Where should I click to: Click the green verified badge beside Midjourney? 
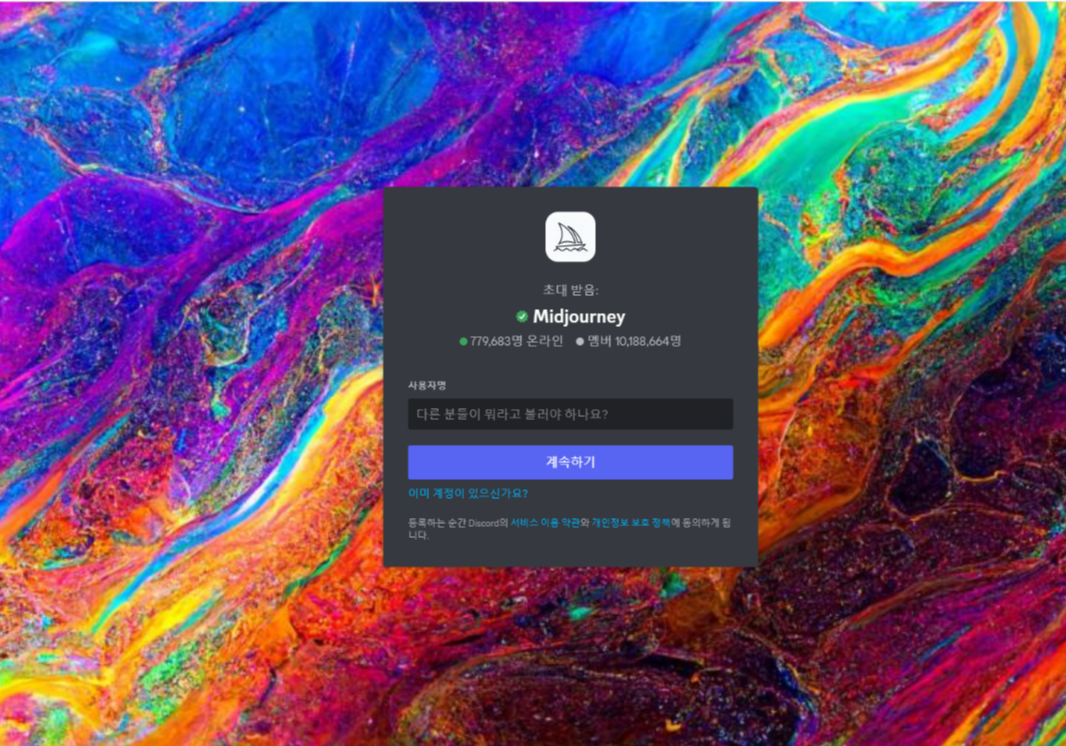(521, 316)
